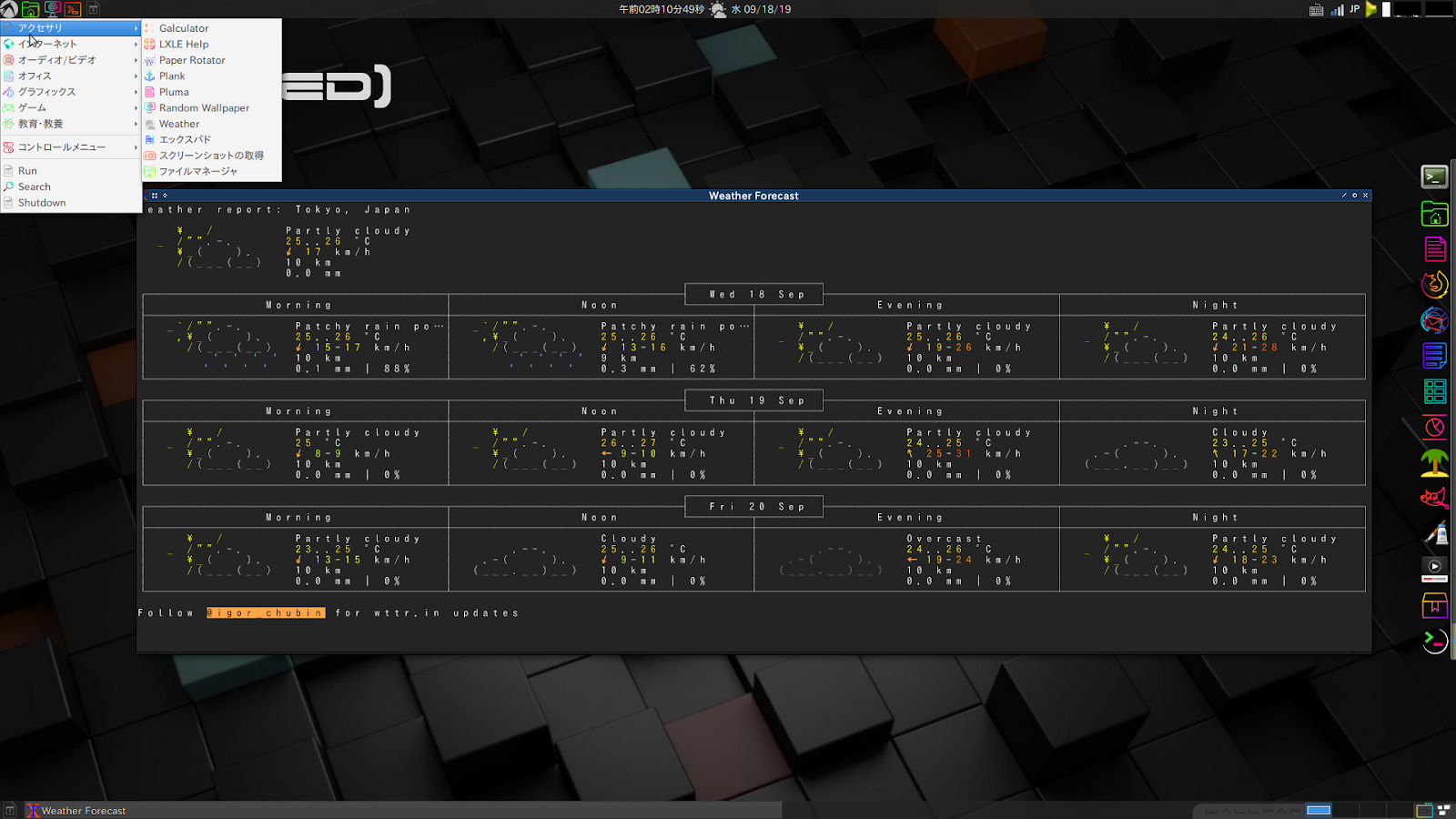Open the コントロールメニュー submenu
This screenshot has width=1456, height=819.
[71, 147]
